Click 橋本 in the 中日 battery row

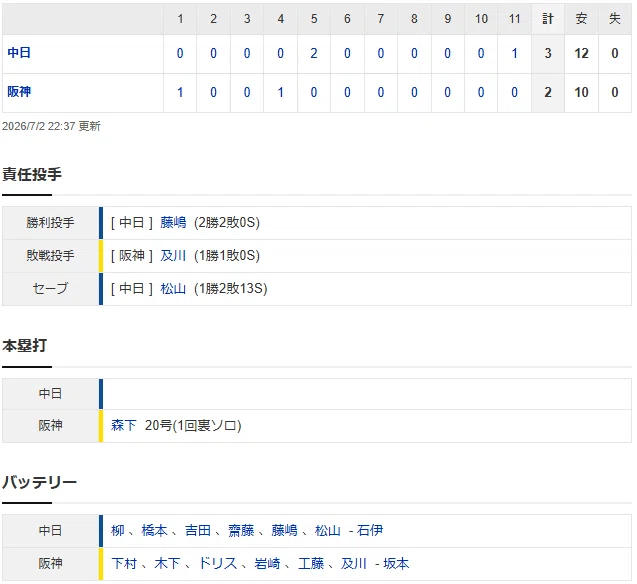(x=154, y=530)
